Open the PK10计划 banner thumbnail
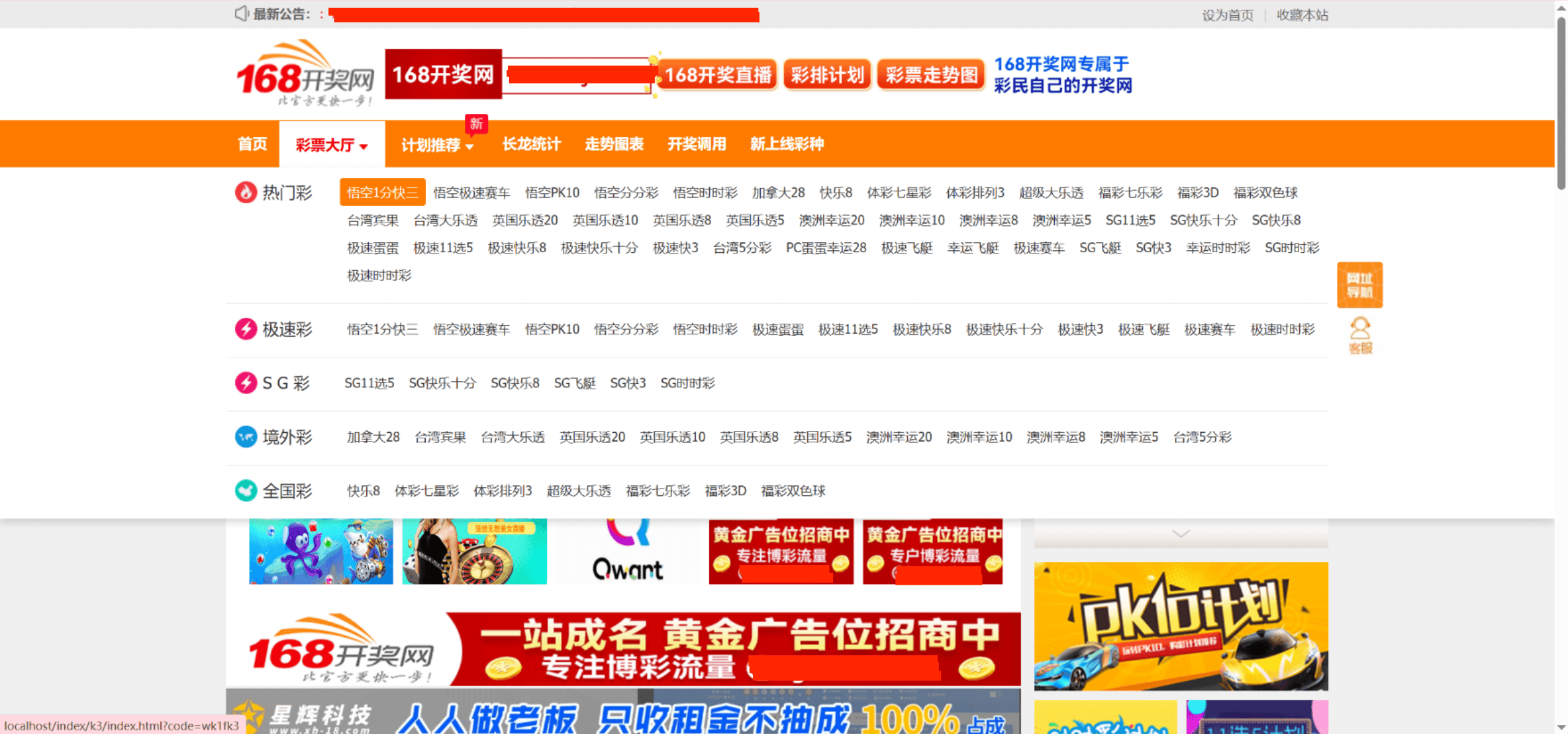 [x=1180, y=626]
